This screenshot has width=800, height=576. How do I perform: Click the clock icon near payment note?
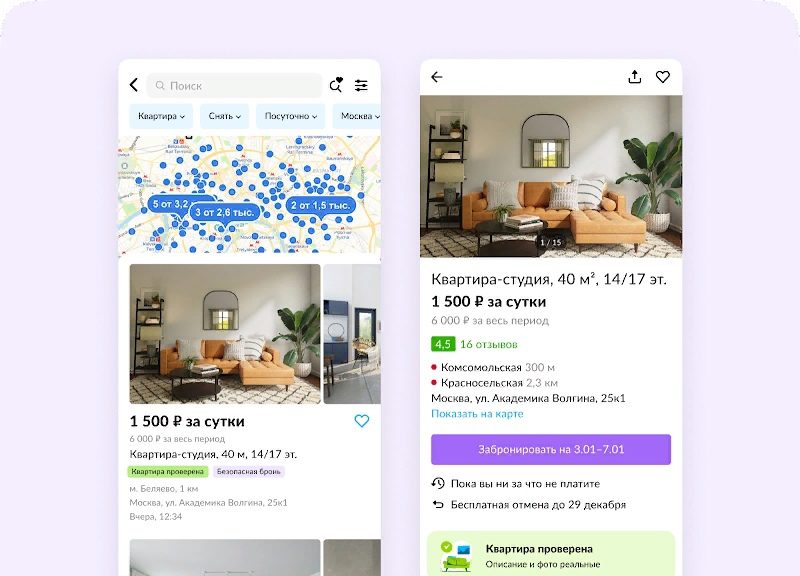click(438, 483)
